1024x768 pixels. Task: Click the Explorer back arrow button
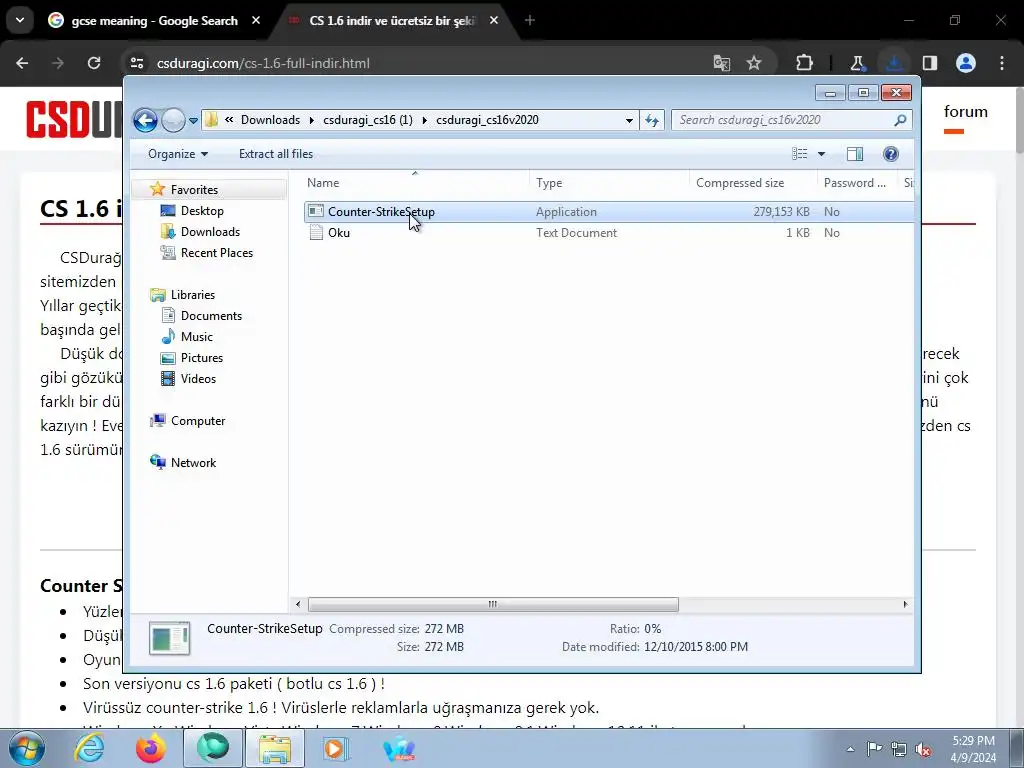pos(145,120)
